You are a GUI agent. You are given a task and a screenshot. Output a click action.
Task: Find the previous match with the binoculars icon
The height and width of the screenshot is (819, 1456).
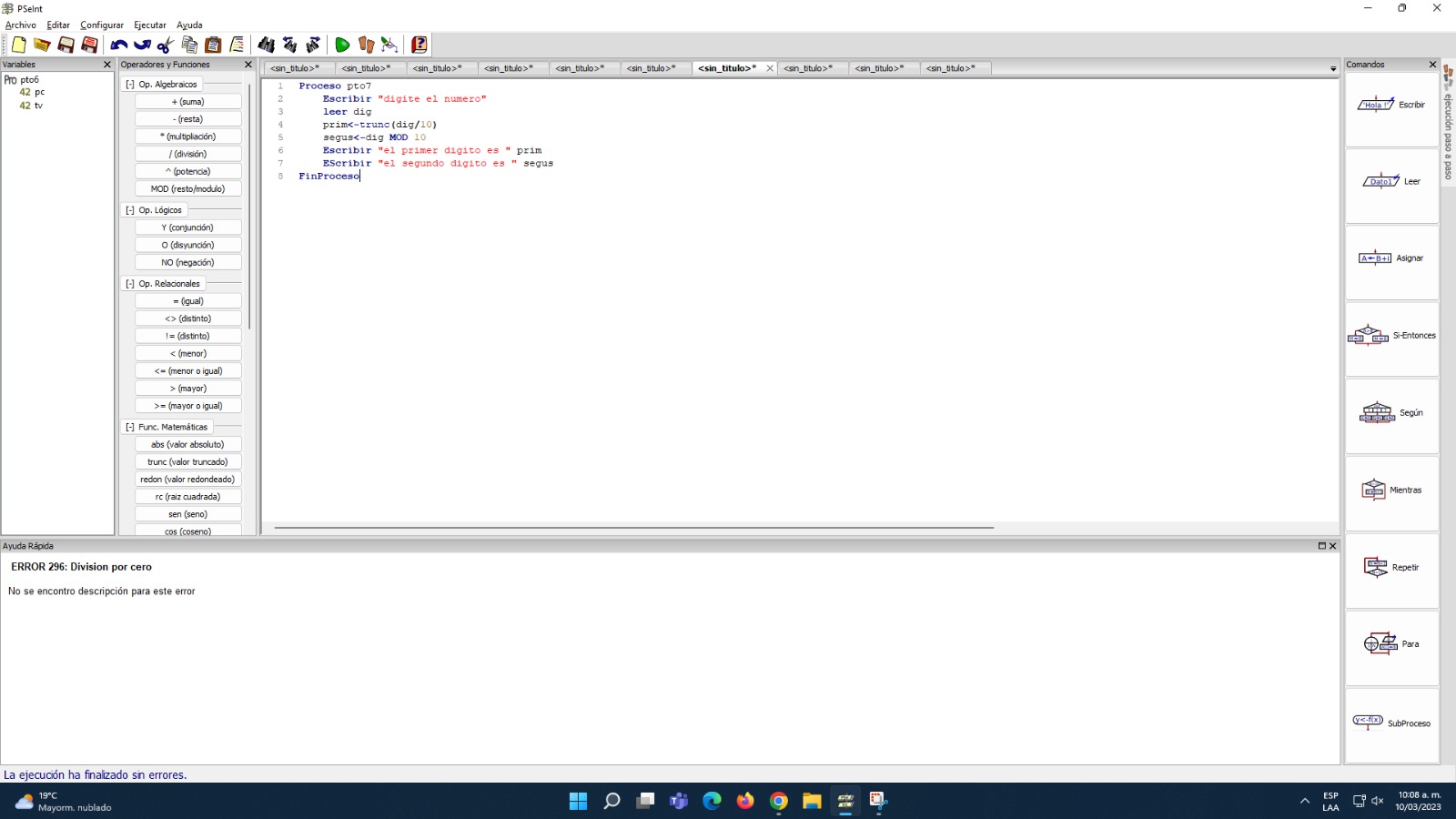[289, 45]
